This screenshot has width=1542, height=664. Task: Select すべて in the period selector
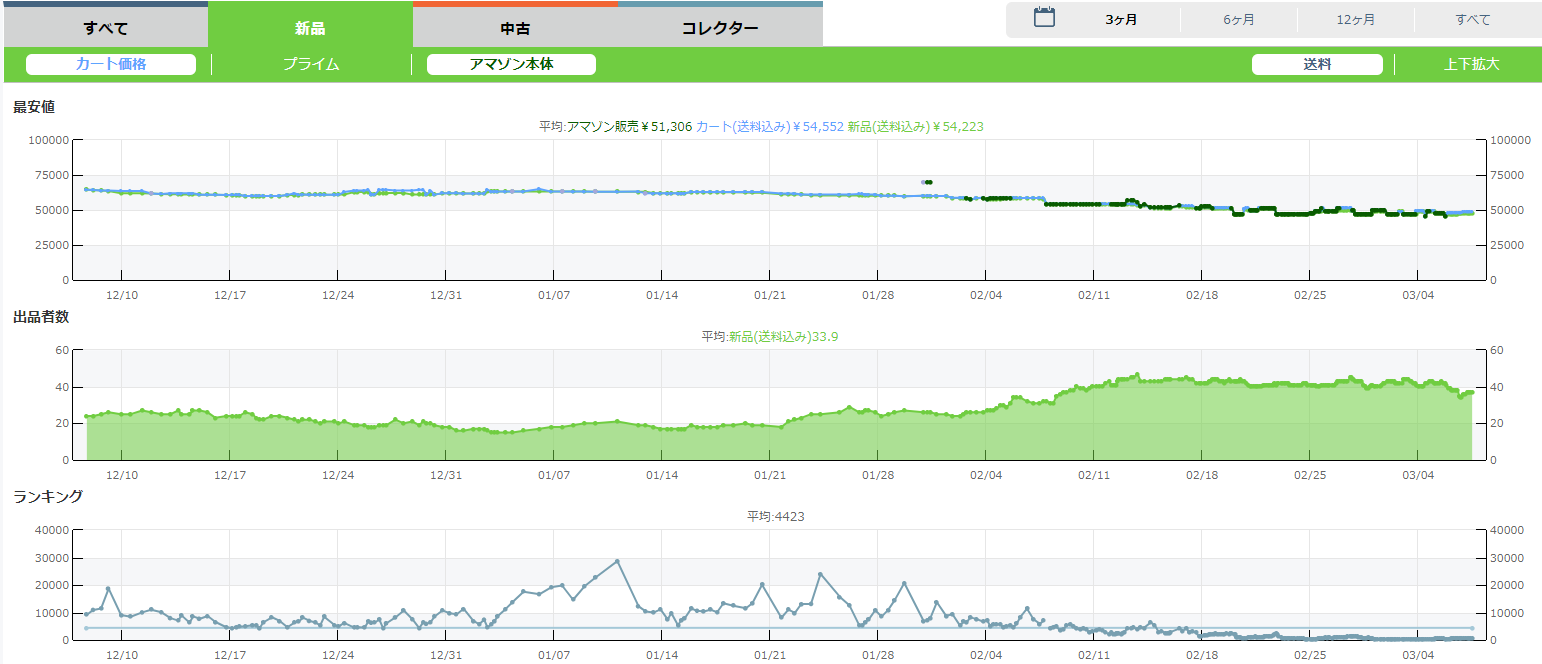[1472, 20]
